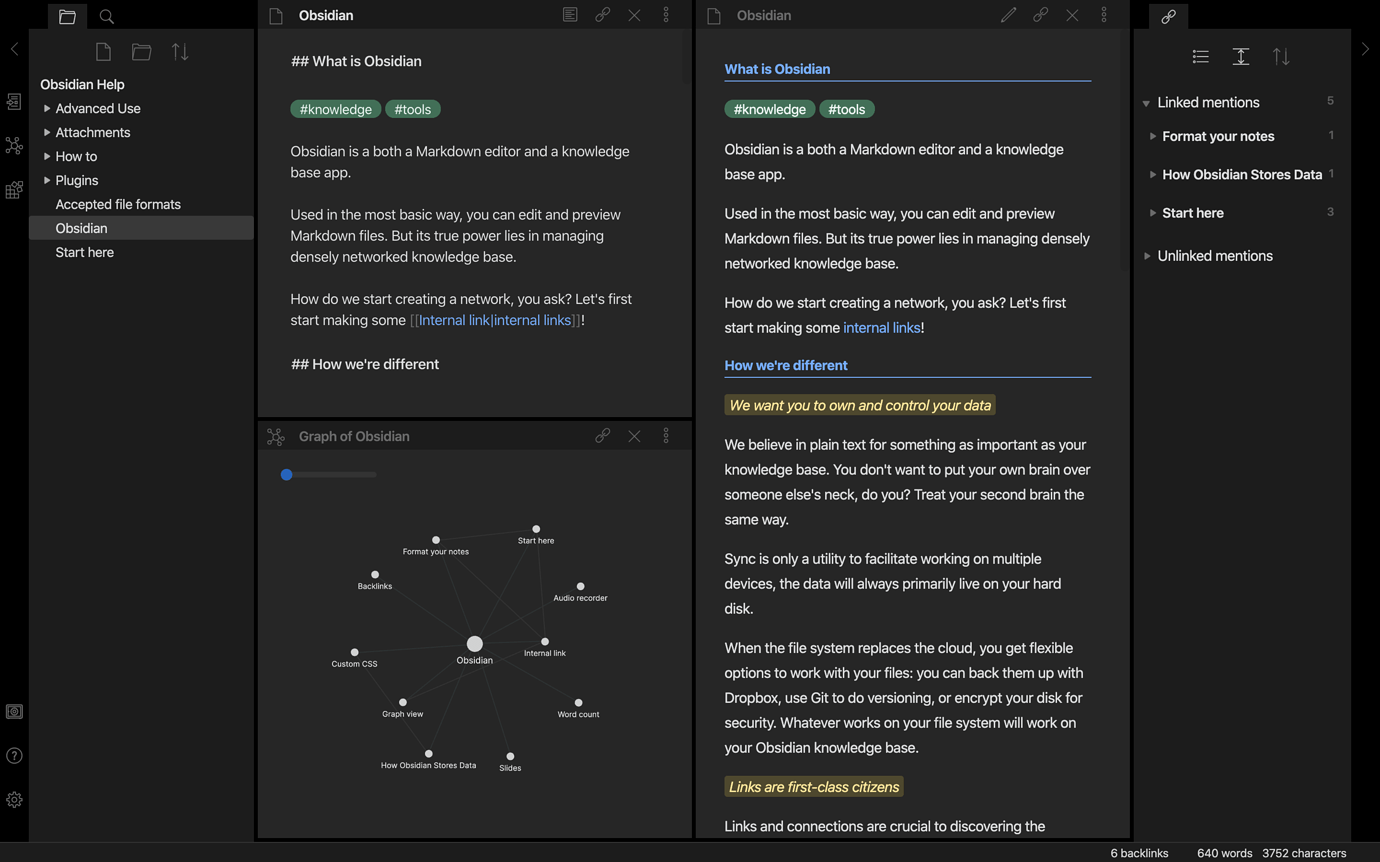Open the search tab icon
The width and height of the screenshot is (1380, 862).
pyautogui.click(x=107, y=16)
